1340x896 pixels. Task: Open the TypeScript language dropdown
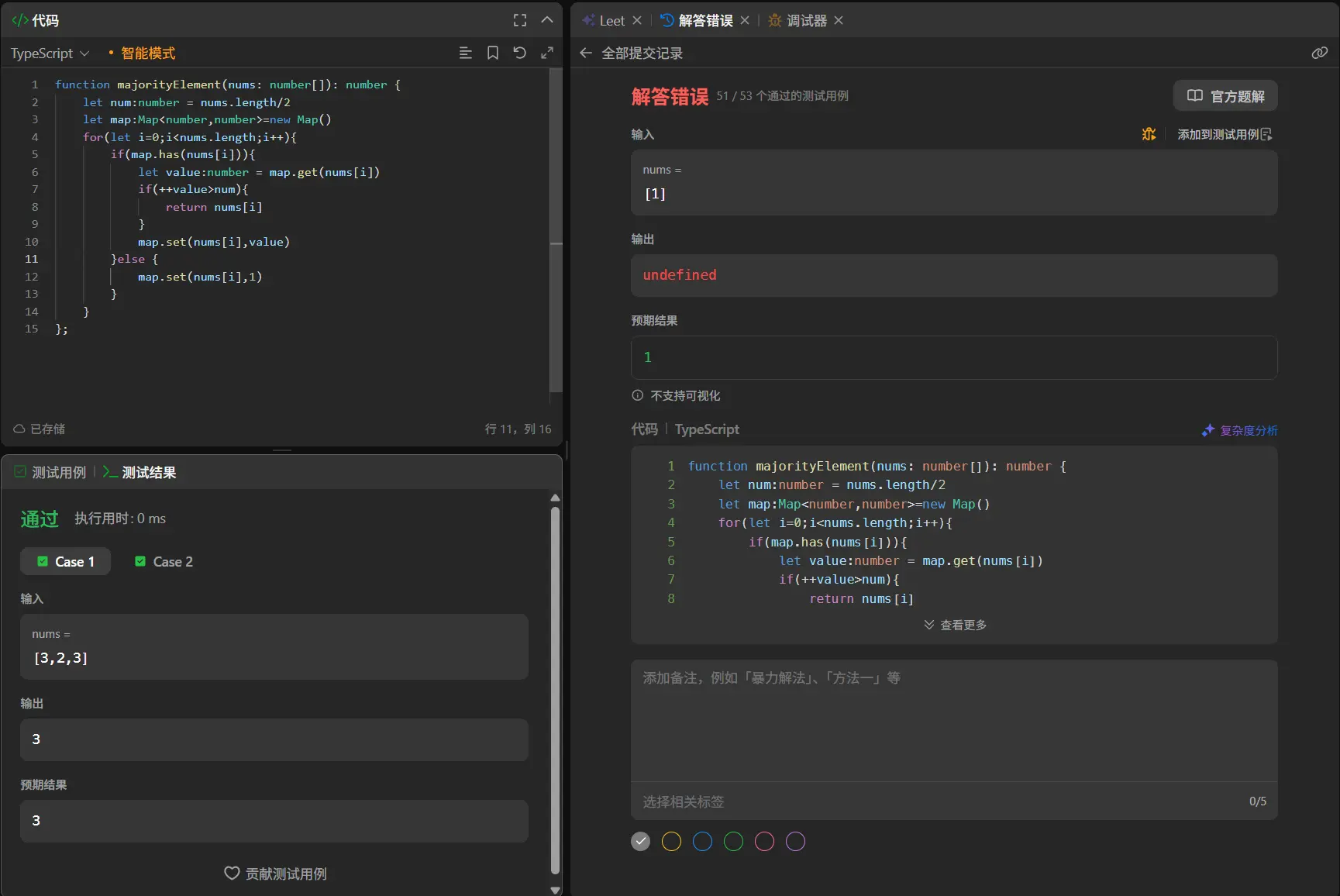[x=50, y=53]
